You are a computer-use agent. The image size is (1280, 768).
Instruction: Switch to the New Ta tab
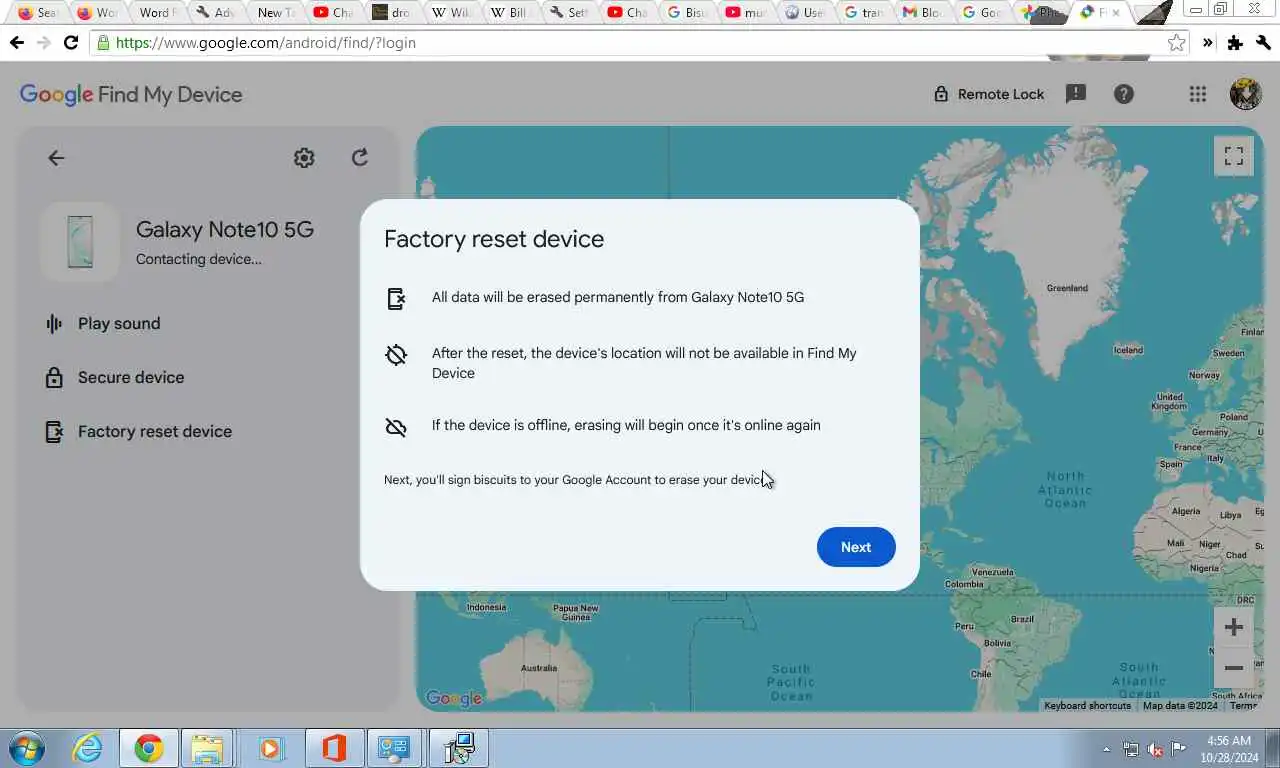275,13
